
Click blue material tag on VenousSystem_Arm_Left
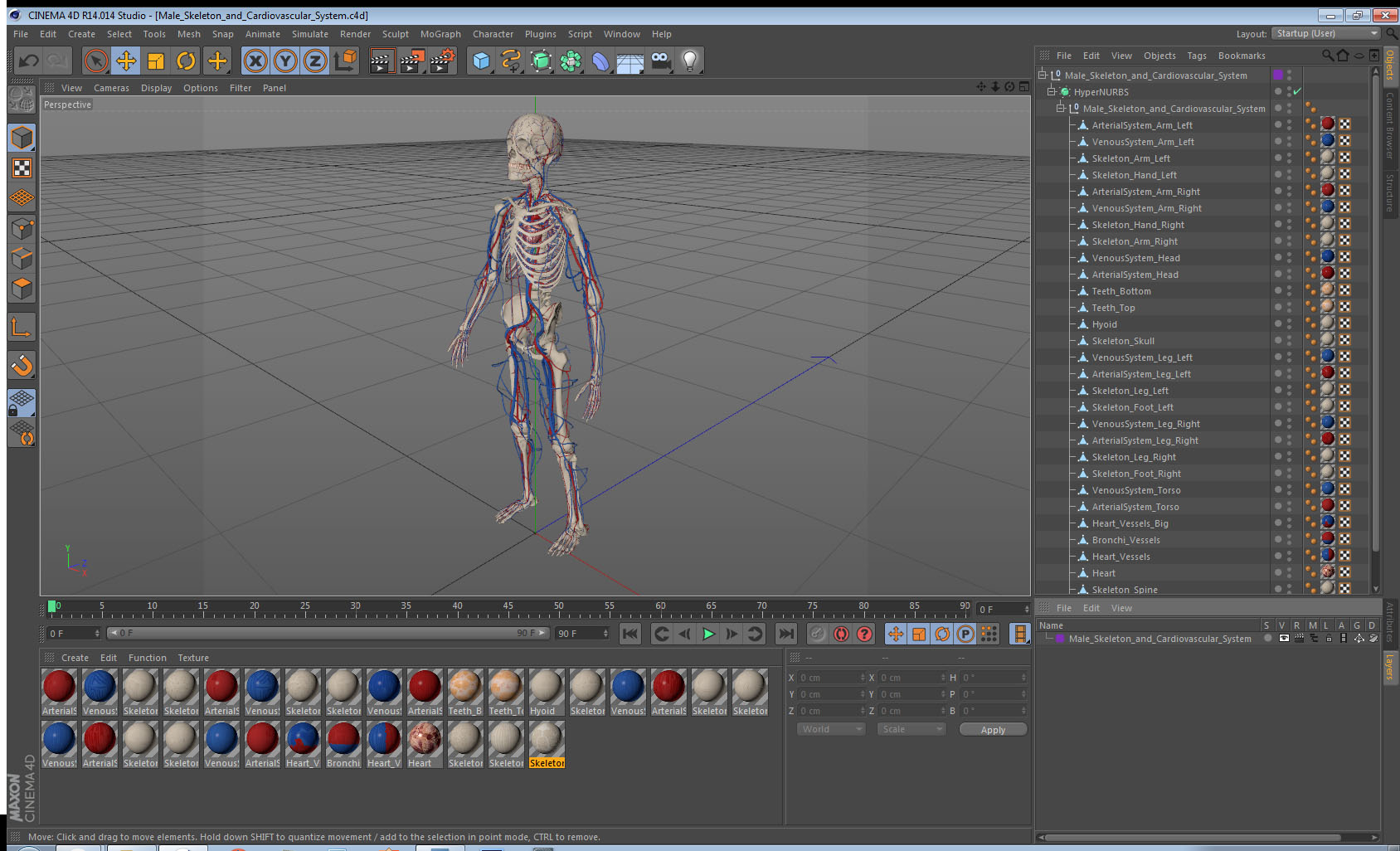point(1328,141)
